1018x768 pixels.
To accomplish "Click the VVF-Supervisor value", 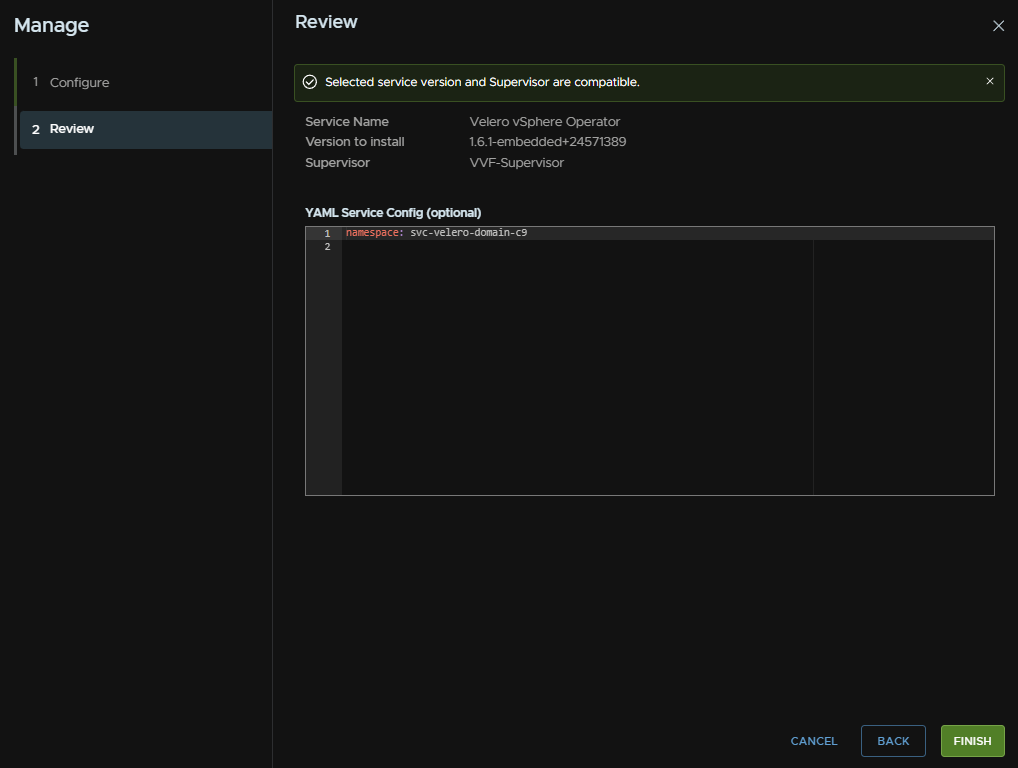I will pyautogui.click(x=516, y=162).
